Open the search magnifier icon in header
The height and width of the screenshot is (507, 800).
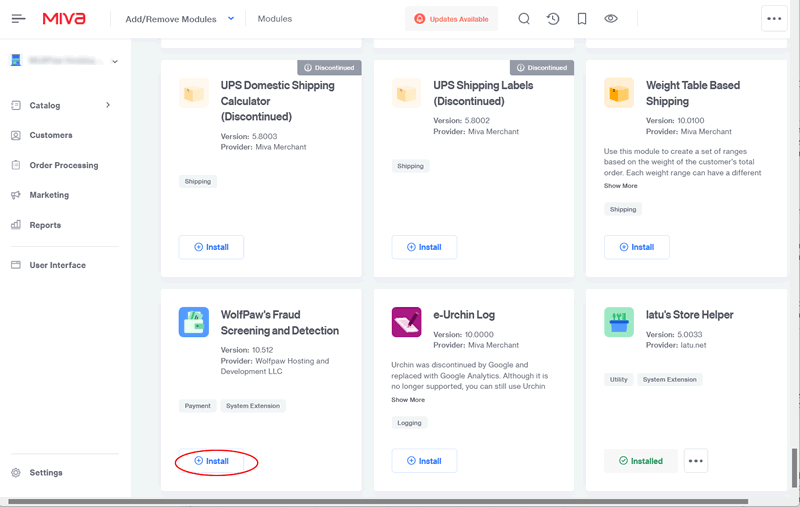pos(524,19)
